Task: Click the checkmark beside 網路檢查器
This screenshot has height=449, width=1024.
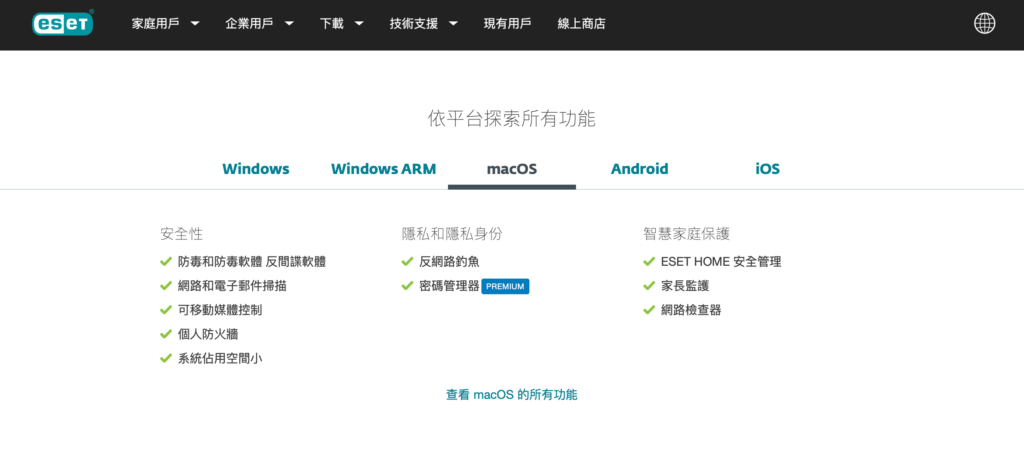Action: 649,310
